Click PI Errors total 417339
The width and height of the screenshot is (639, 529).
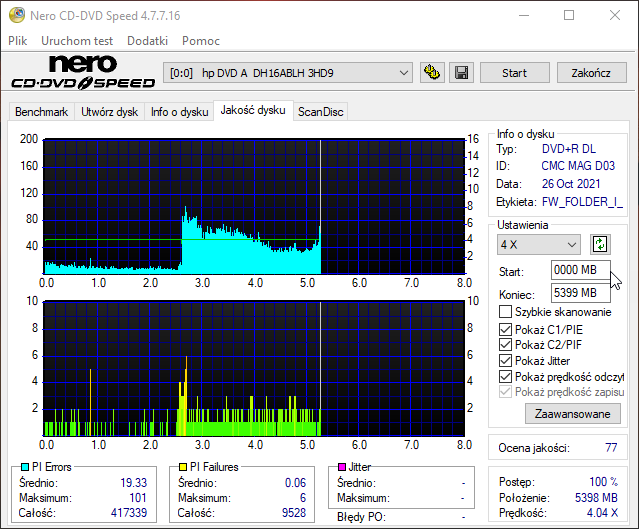129,513
